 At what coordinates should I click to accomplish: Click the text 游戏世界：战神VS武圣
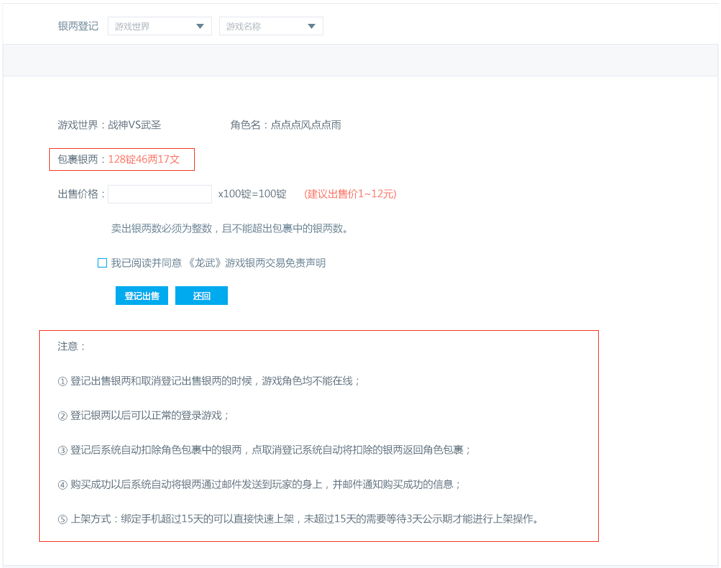[109, 125]
